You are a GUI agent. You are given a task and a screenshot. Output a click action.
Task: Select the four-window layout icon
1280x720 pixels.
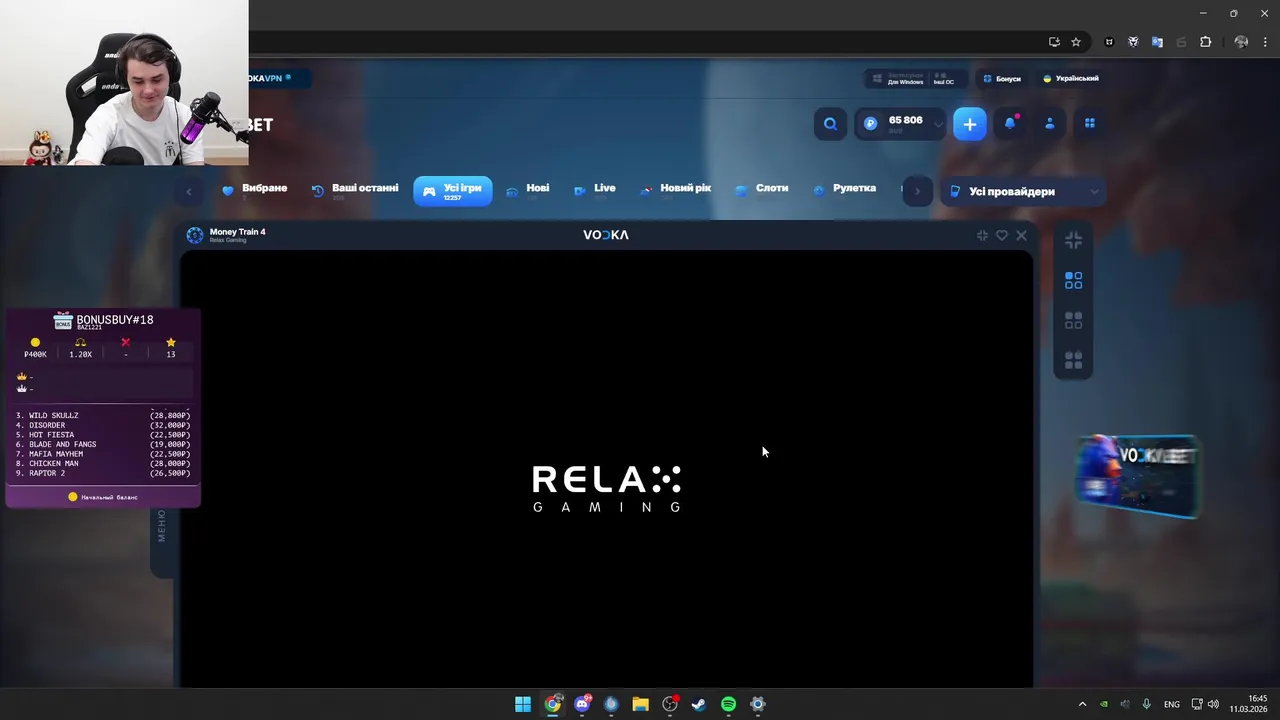pos(1073,360)
